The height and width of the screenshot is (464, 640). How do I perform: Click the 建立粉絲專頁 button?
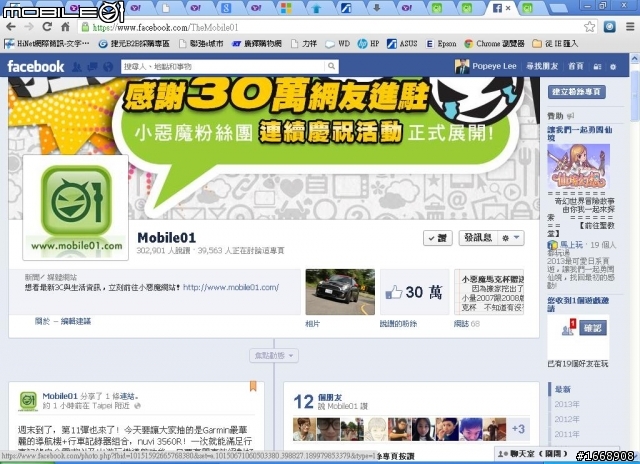576,92
